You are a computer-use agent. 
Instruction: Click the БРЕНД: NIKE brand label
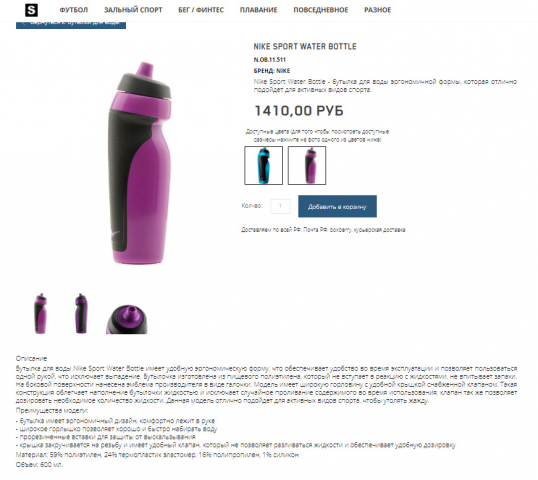(272, 71)
